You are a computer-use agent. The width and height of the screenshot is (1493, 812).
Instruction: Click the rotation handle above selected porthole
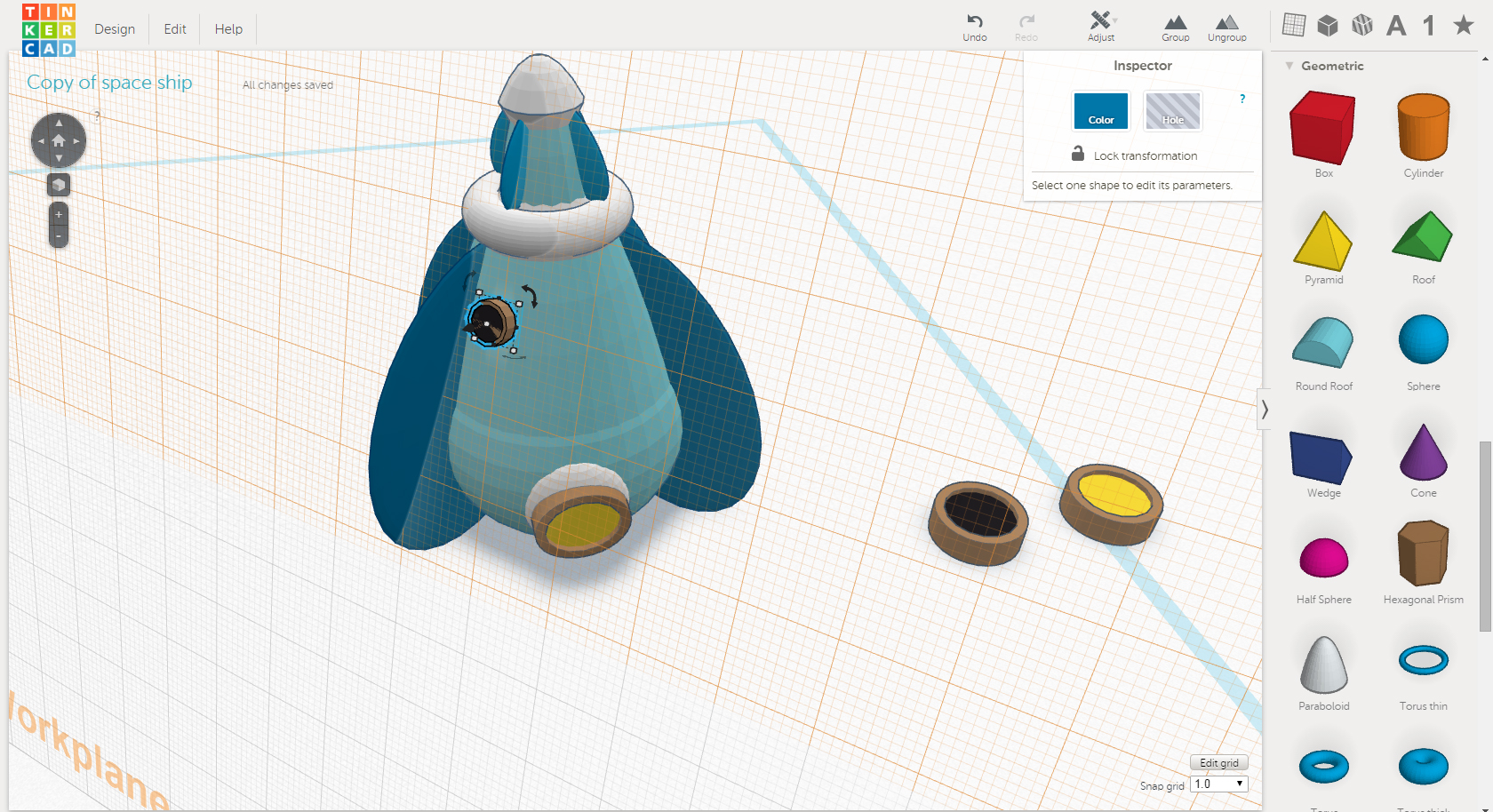click(531, 296)
